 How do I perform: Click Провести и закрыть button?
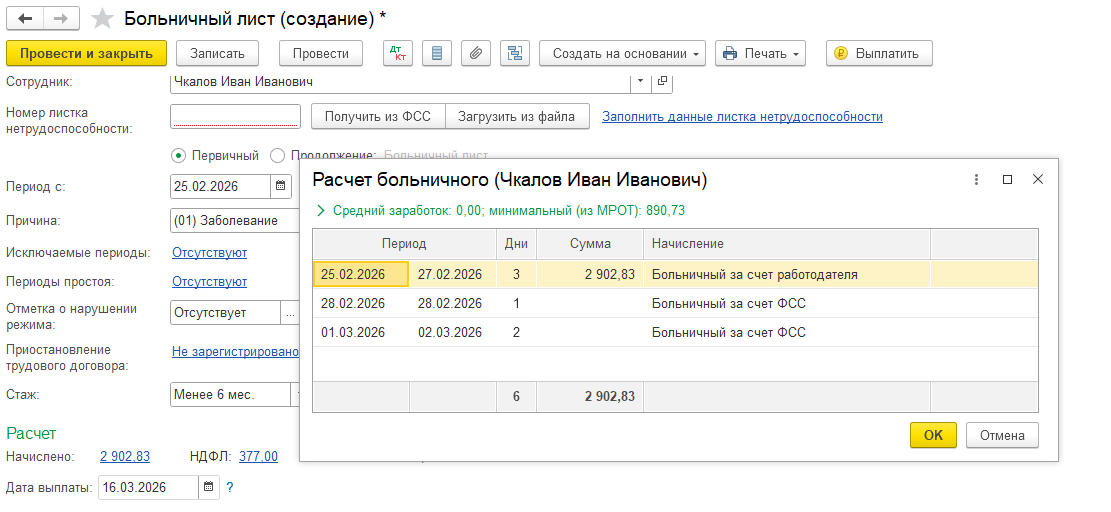86,53
